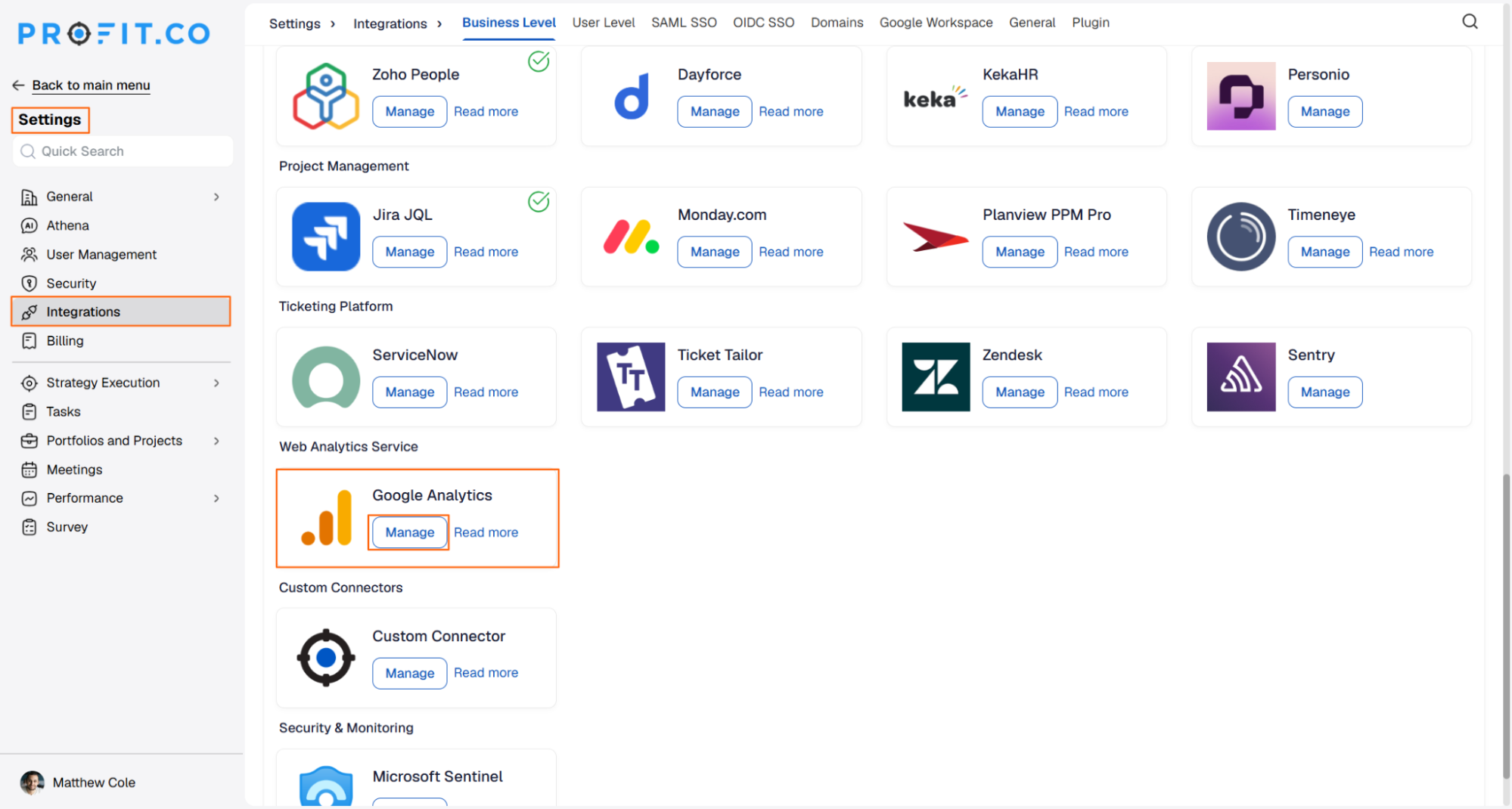Open Read more link for ServiceNow

(486, 392)
